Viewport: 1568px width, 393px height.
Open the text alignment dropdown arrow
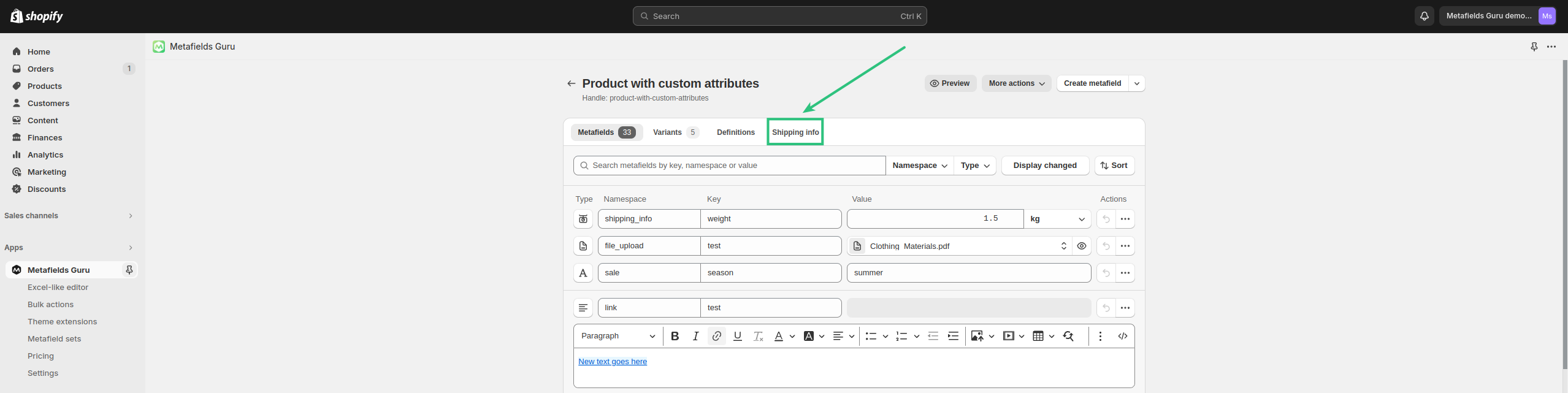852,336
